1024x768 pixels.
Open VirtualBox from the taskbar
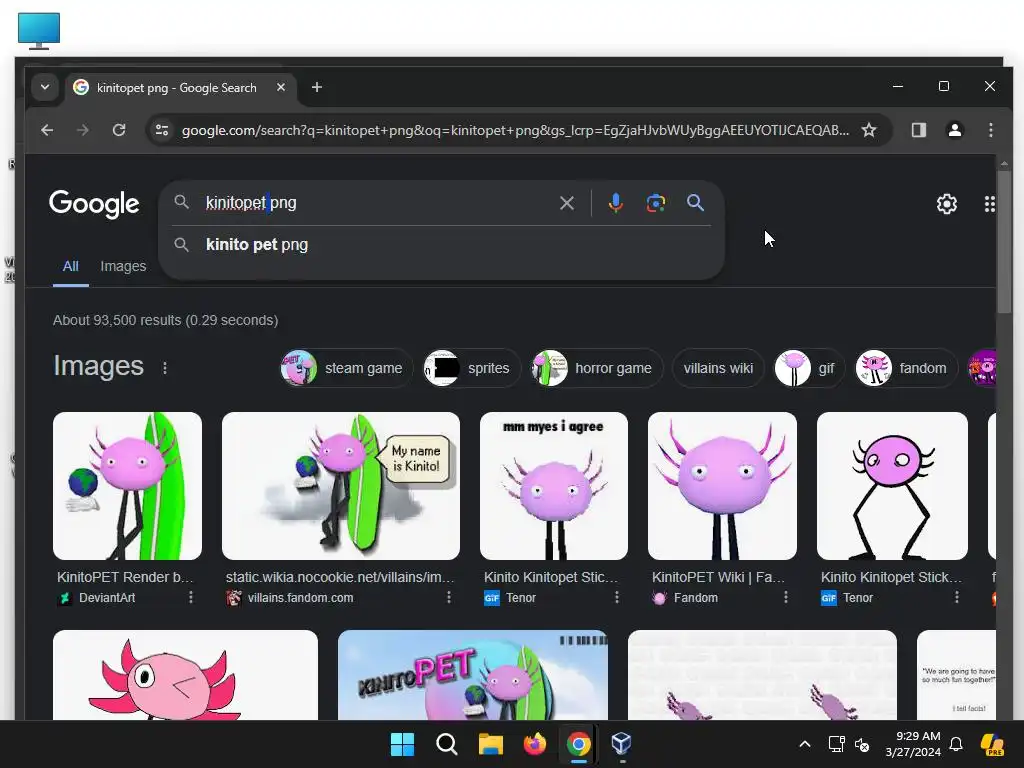621,744
